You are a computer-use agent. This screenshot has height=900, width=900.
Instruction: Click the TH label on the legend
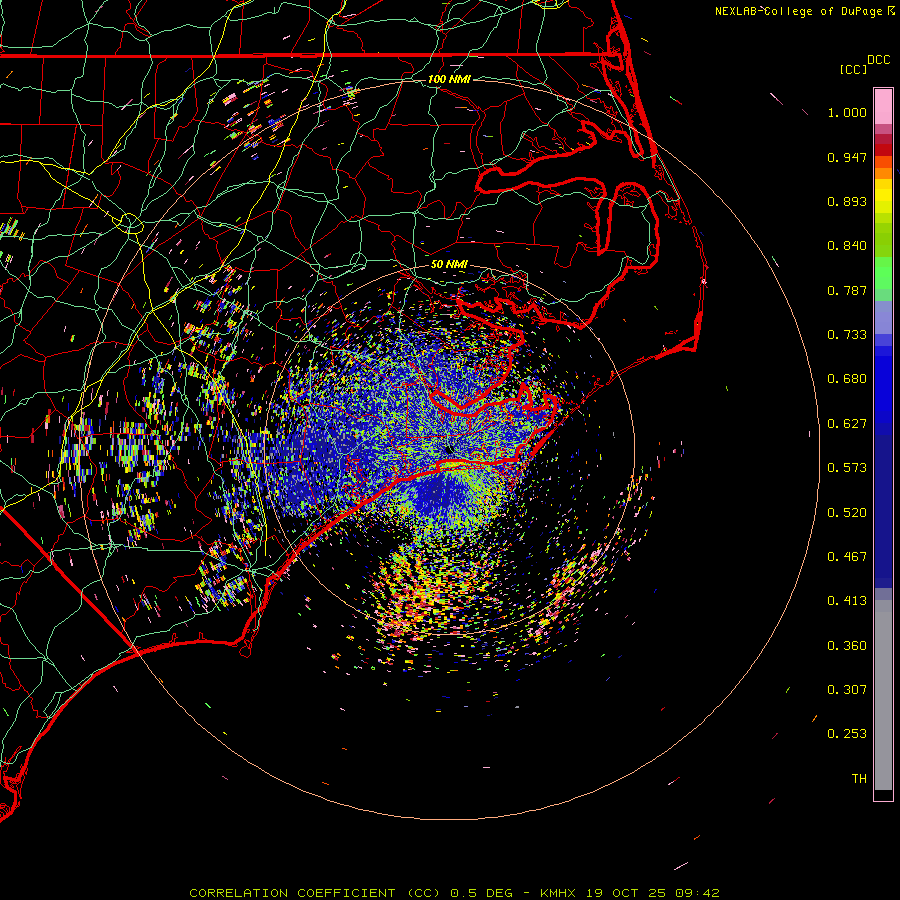click(x=859, y=779)
